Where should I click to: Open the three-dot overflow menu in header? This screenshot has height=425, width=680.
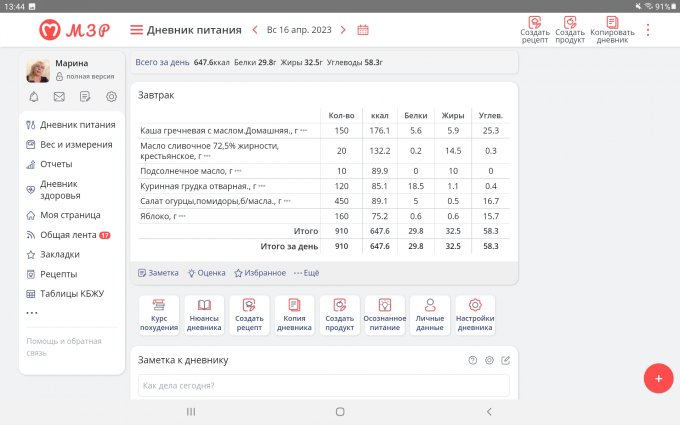coord(648,30)
